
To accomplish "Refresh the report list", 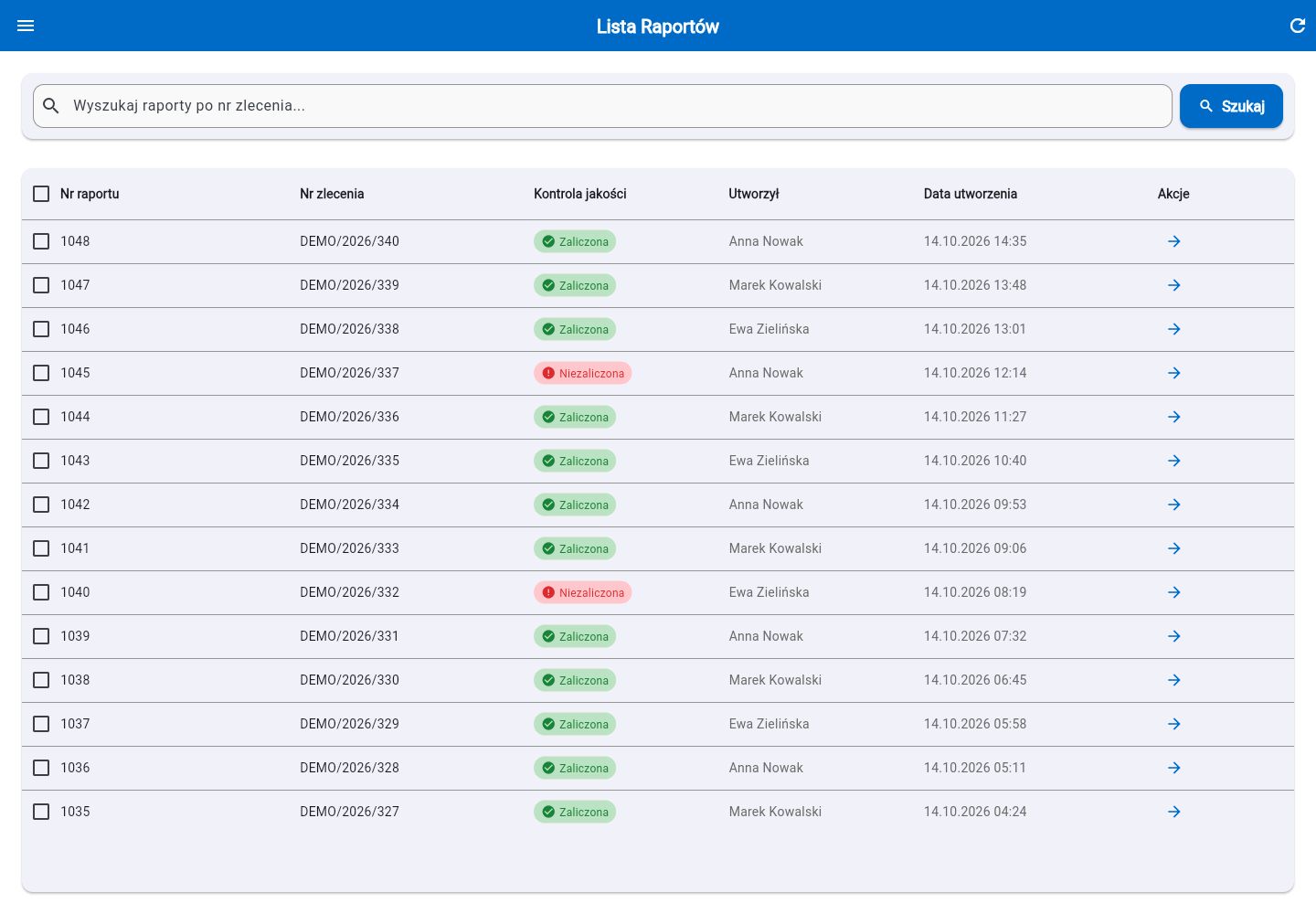I will (x=1298, y=26).
